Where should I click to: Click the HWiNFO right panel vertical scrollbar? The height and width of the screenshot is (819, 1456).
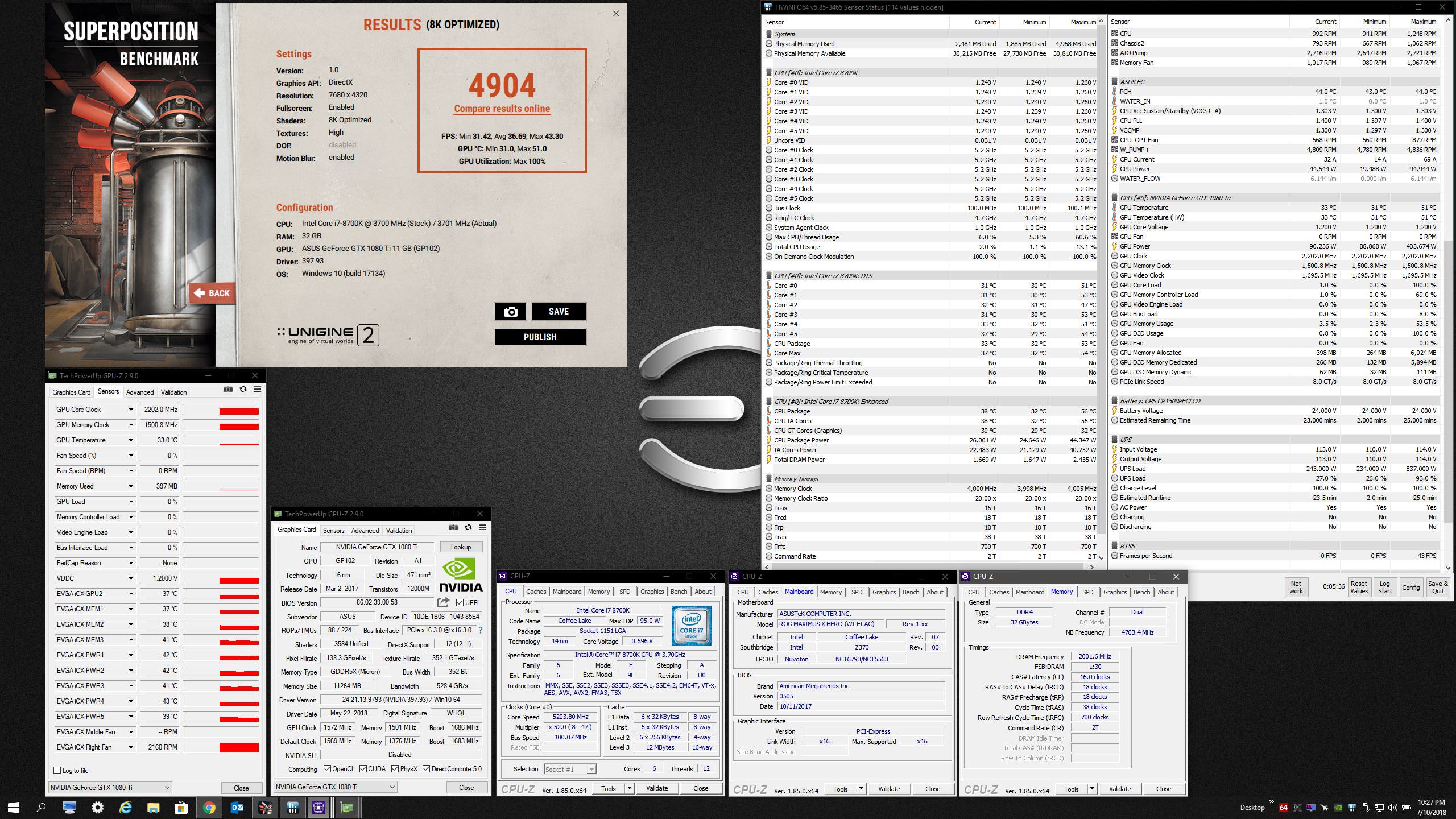[1448, 293]
